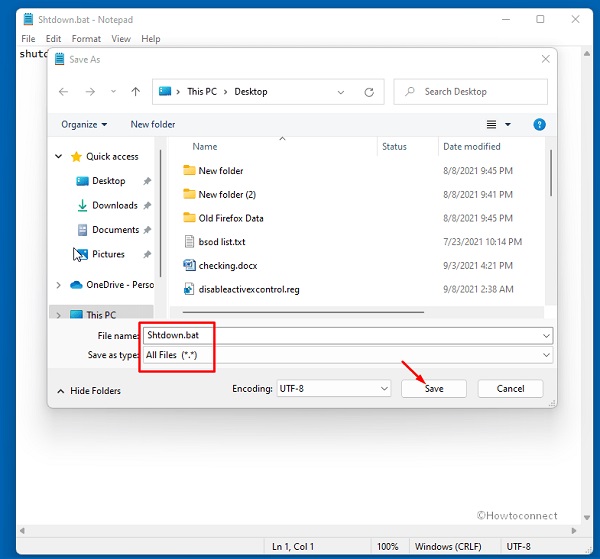
Task: Open Notepad Format menu
Action: (86, 39)
